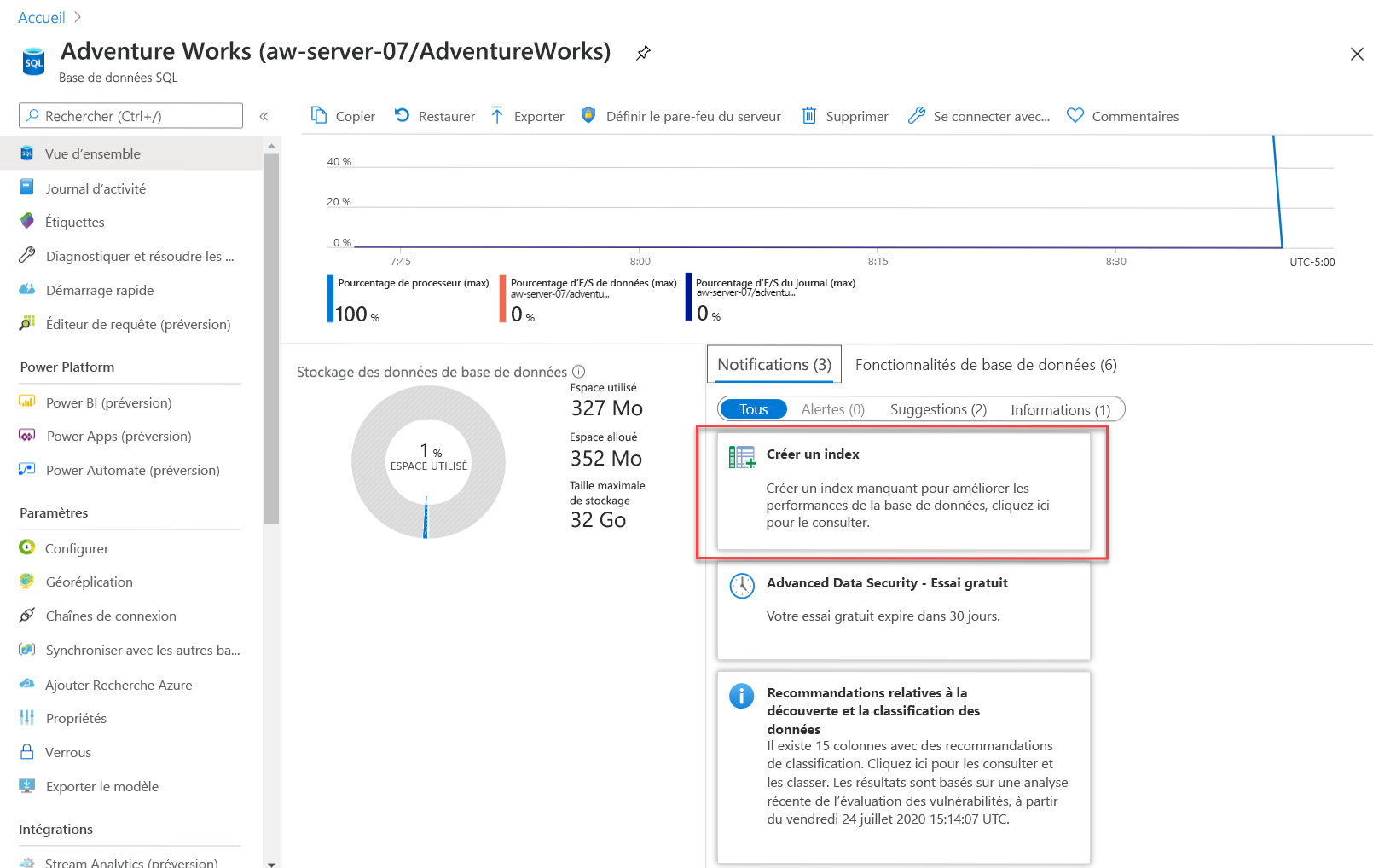
Task: Open data classification recommendations card
Action: [x=904, y=767]
